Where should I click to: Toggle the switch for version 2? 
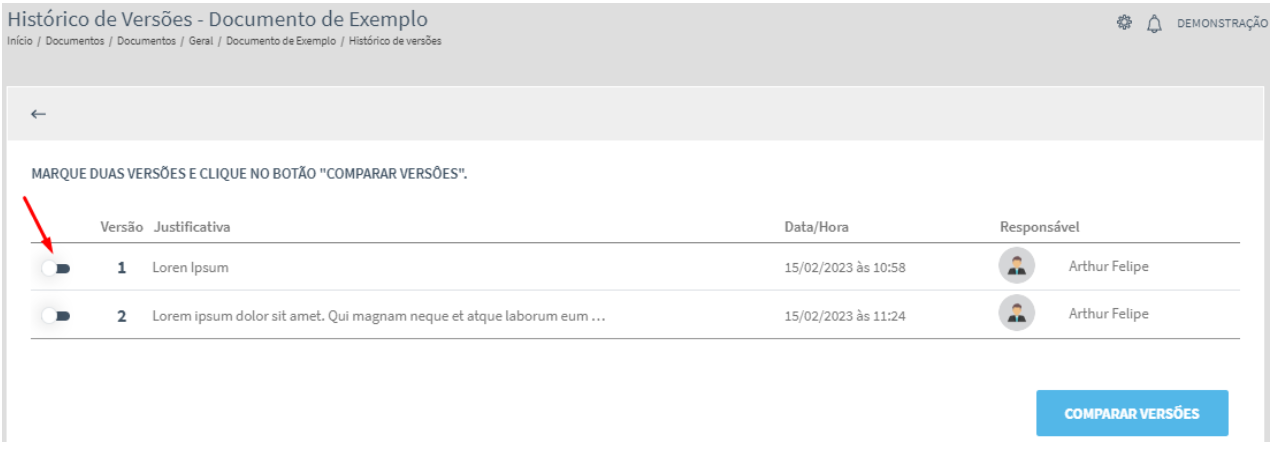(x=56, y=316)
